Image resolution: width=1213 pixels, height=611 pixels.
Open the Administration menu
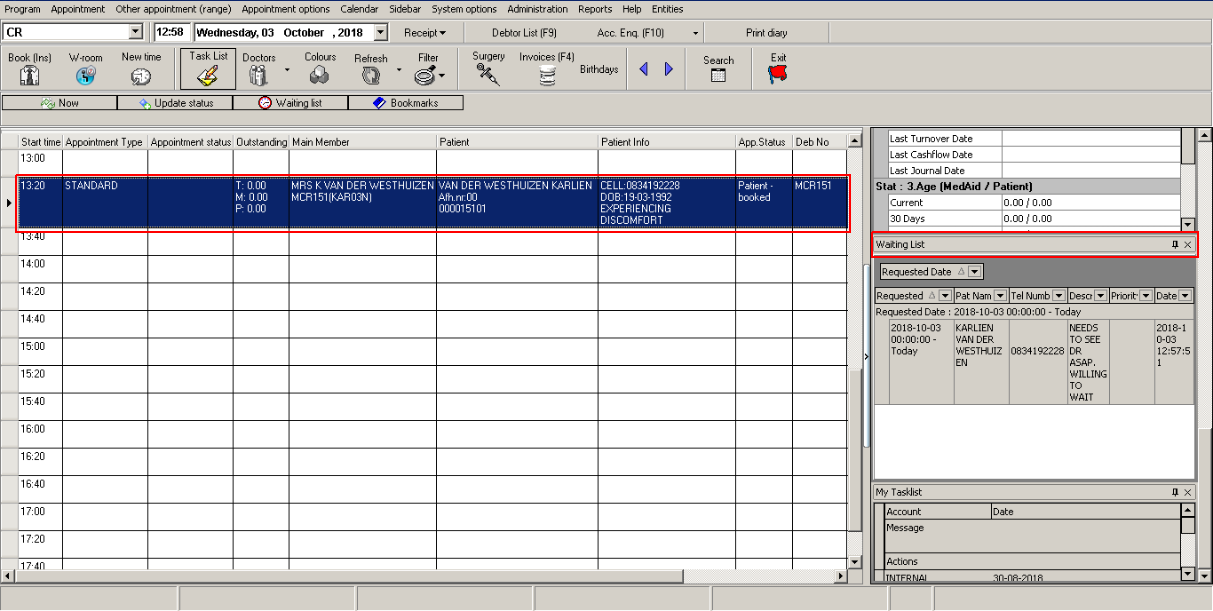tap(537, 9)
